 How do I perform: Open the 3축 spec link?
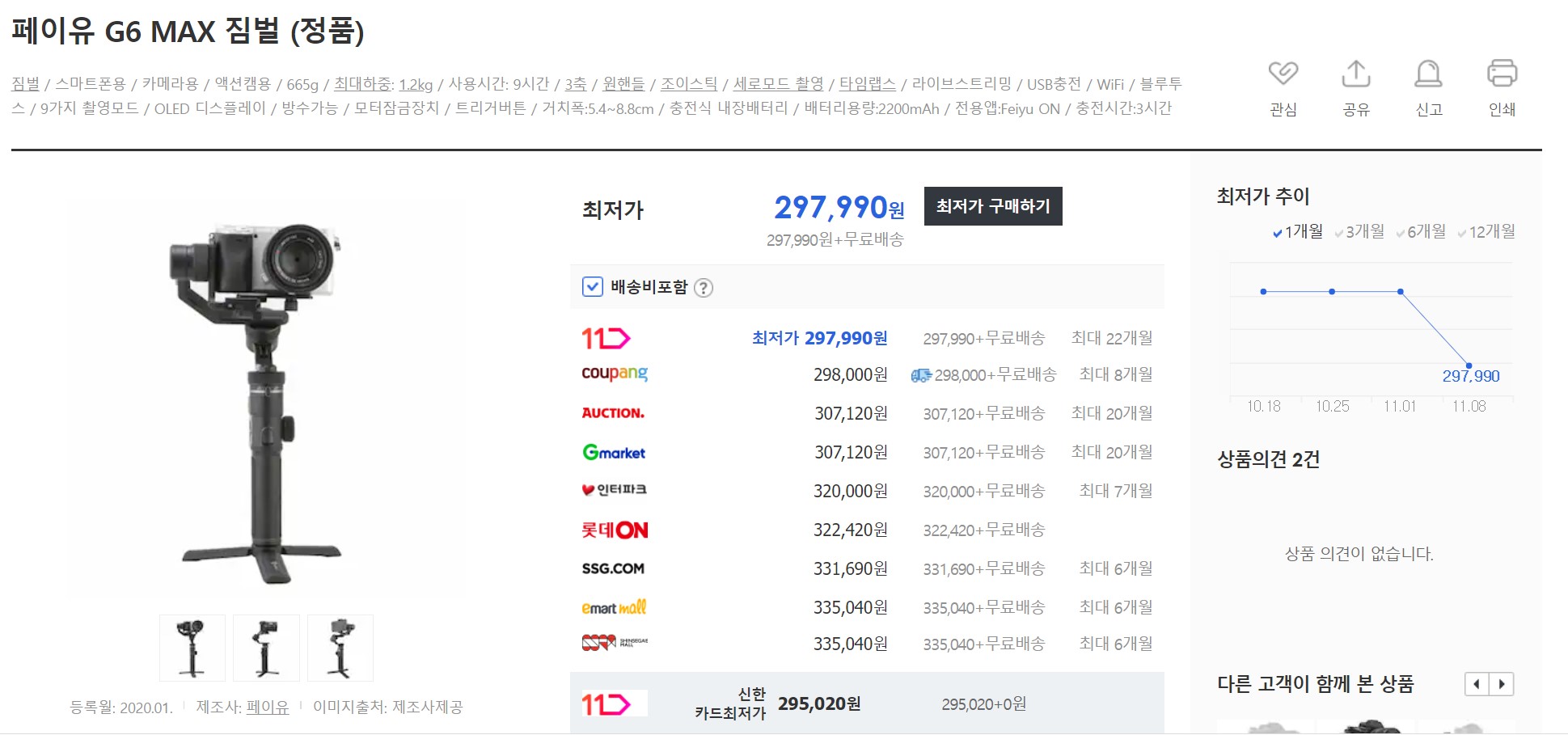(576, 84)
